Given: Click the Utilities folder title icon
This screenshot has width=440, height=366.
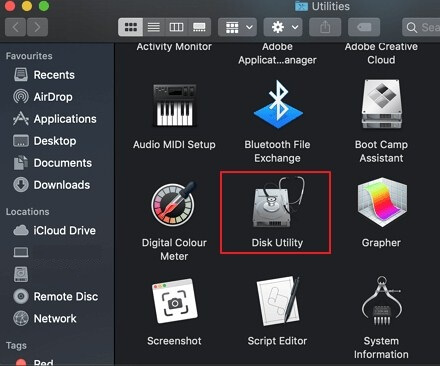Looking at the screenshot, I should (301, 6).
